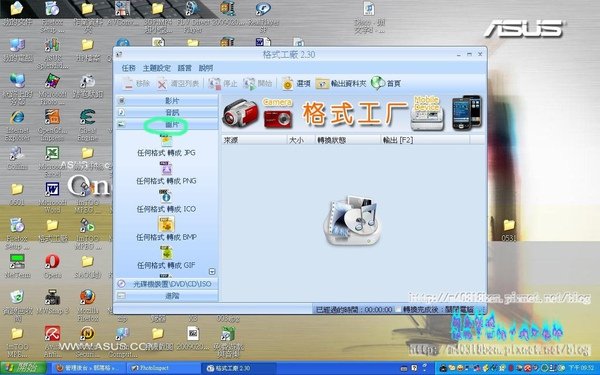Open the 輸出資料夾 output folder
Image resolution: width=600 pixels, height=375 pixels.
340,83
